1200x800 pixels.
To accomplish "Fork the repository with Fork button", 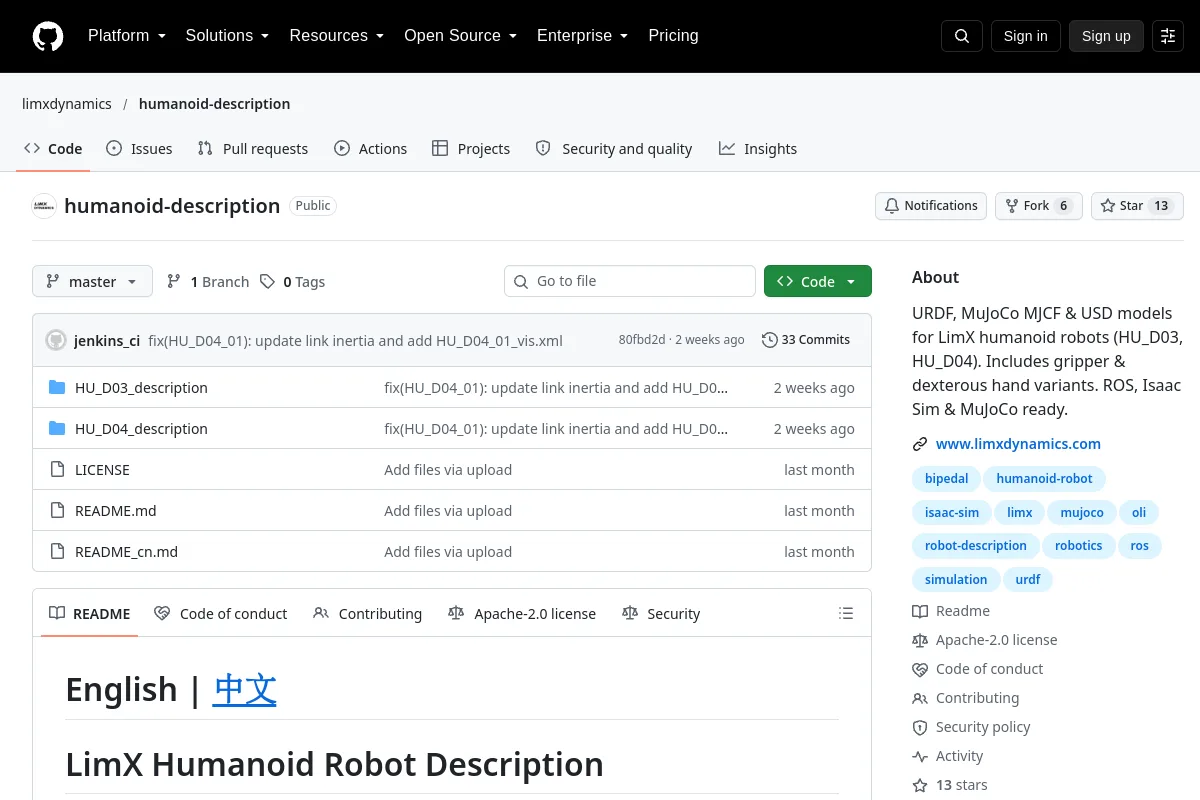I will pyautogui.click(x=1038, y=206).
